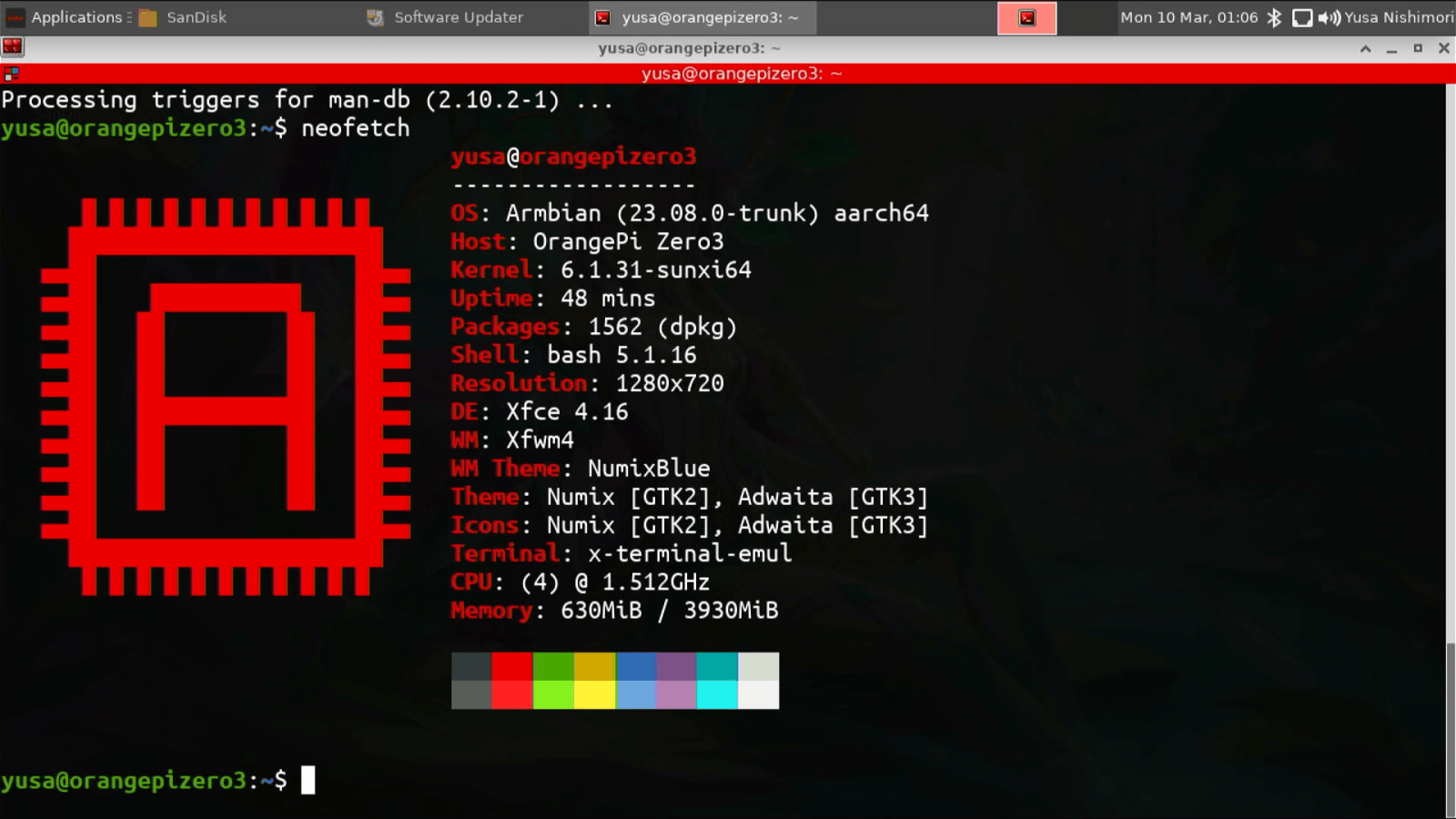This screenshot has height=819, width=1456.
Task: Click the terminal vertical scrollbar handle
Action: pyautogui.click(x=1451, y=730)
